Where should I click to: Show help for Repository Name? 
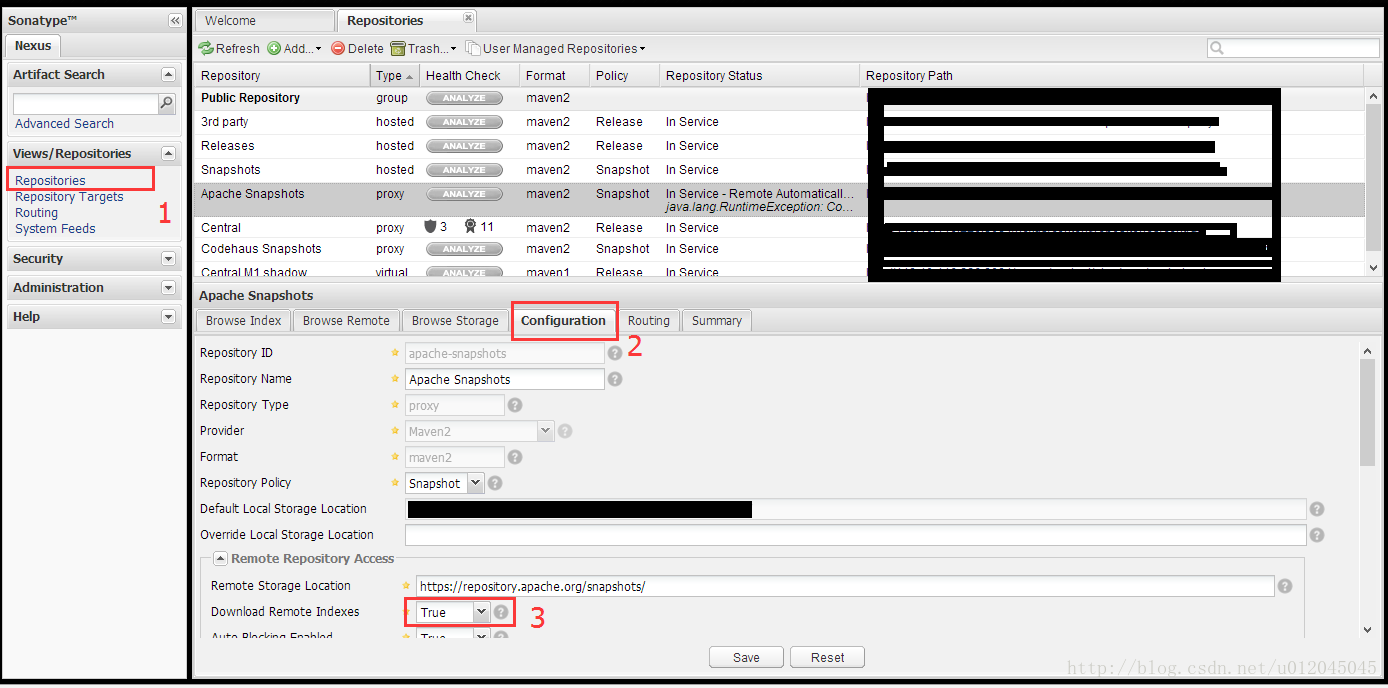[615, 379]
